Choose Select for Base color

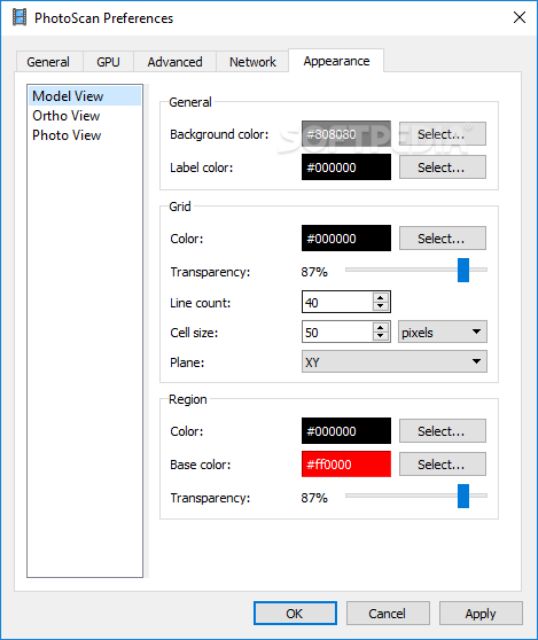click(x=442, y=464)
